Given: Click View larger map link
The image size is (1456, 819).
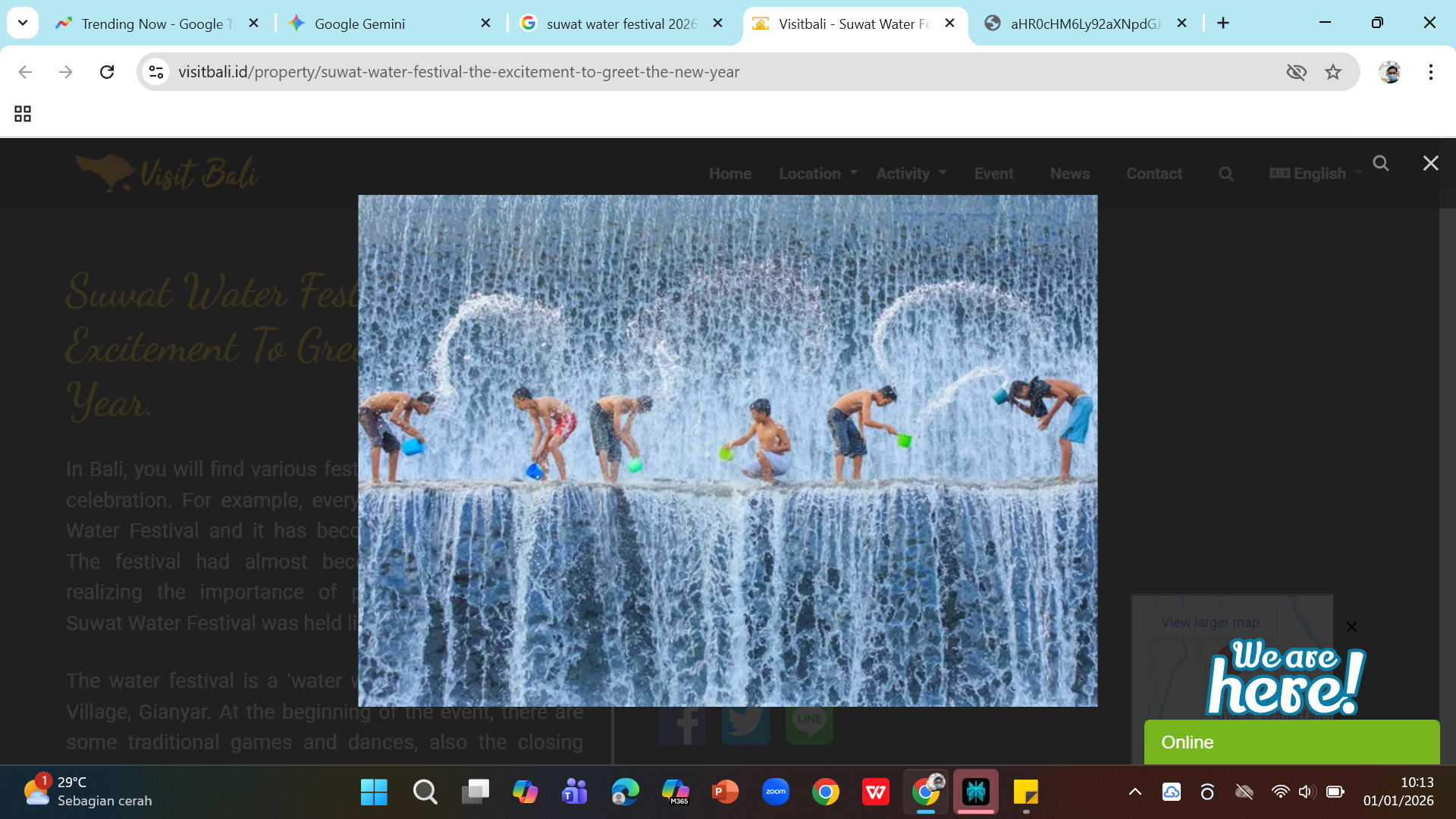Looking at the screenshot, I should click(x=1210, y=623).
